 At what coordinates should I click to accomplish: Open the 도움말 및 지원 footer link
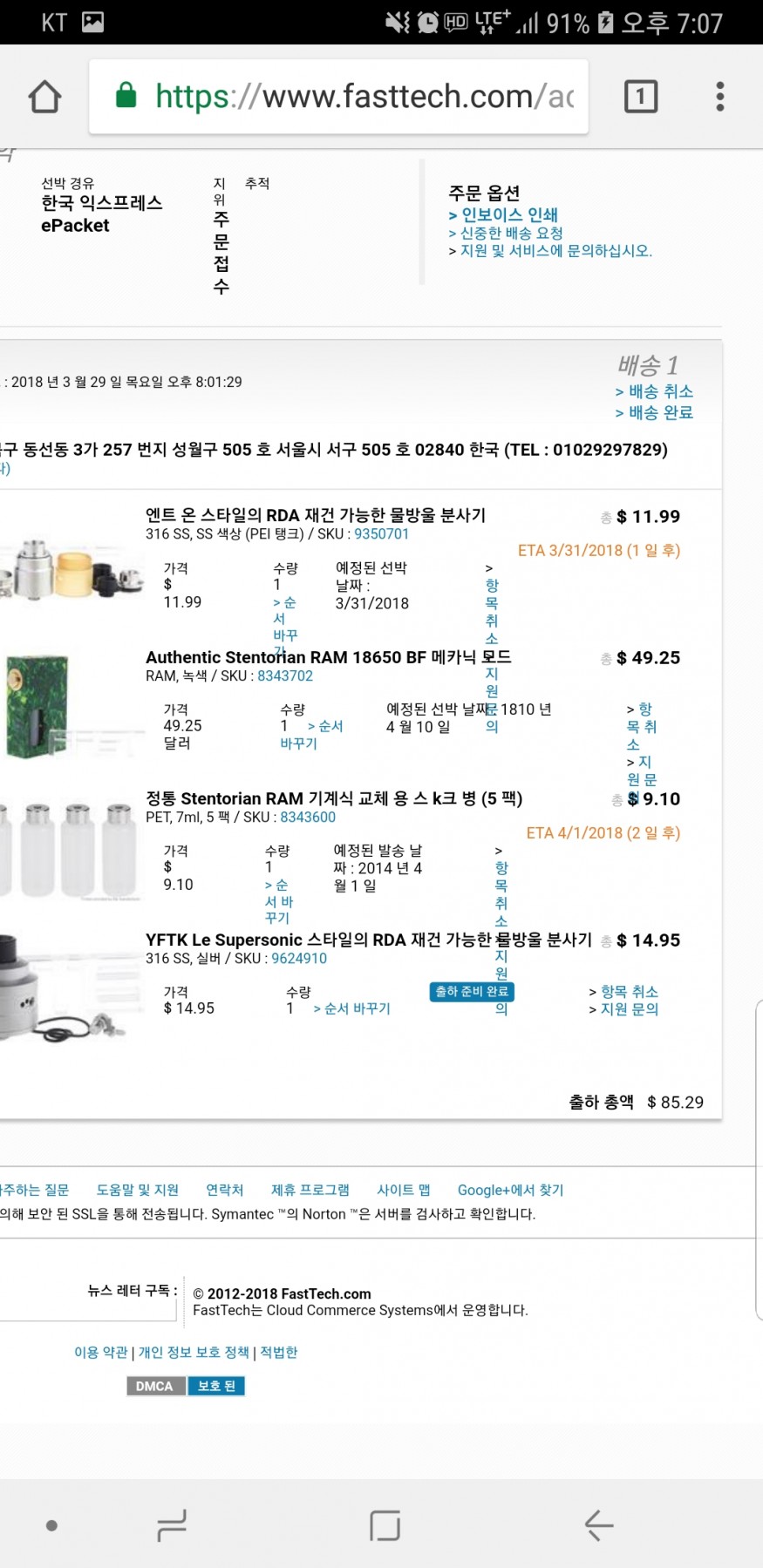[137, 1190]
